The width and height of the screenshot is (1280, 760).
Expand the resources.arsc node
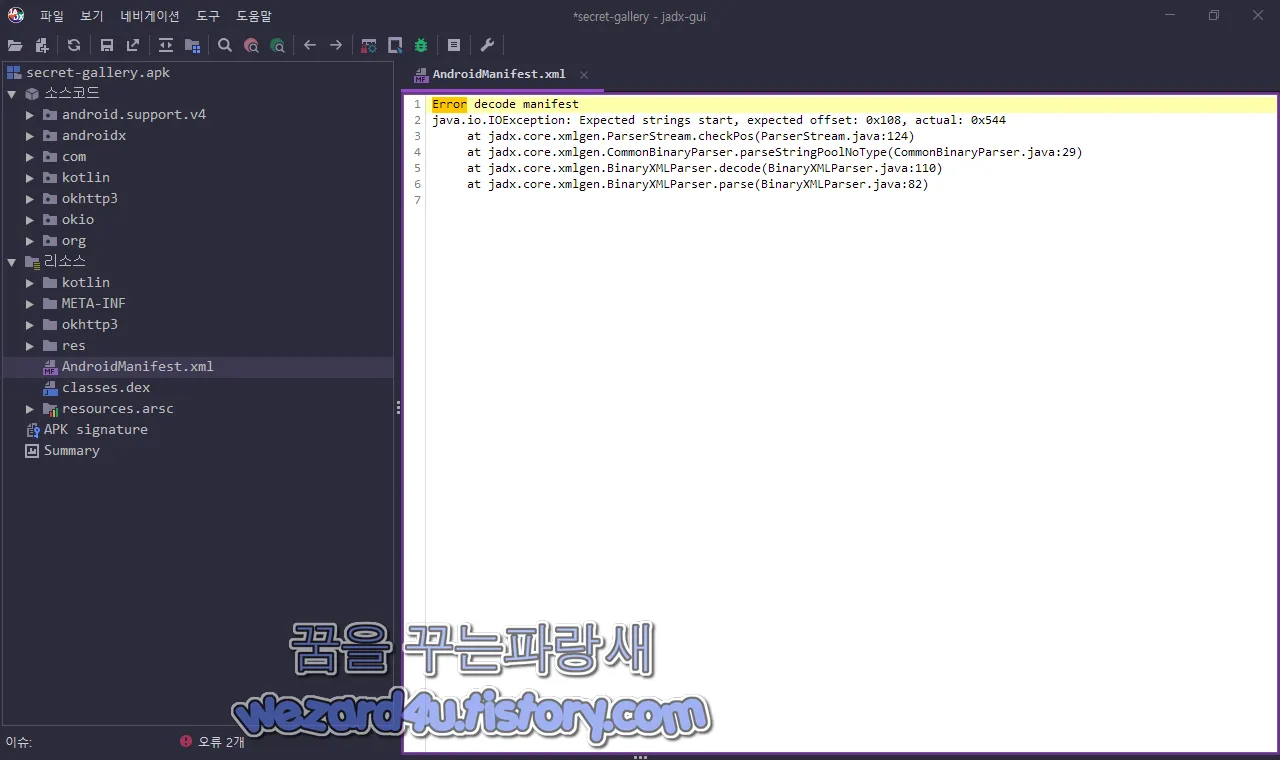(x=30, y=409)
